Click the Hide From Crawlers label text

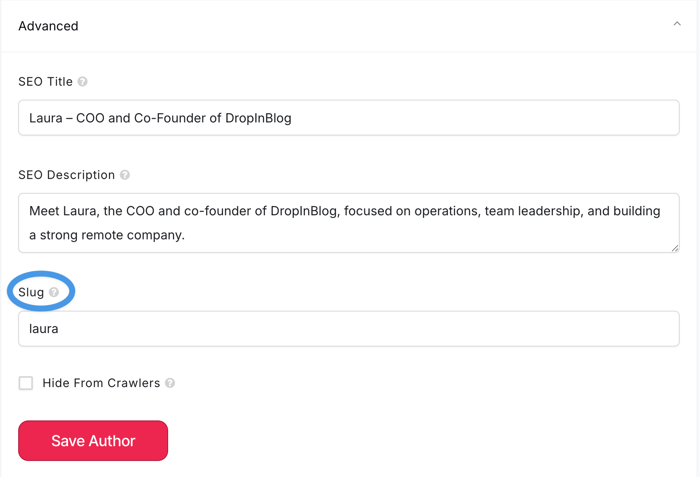pos(100,383)
